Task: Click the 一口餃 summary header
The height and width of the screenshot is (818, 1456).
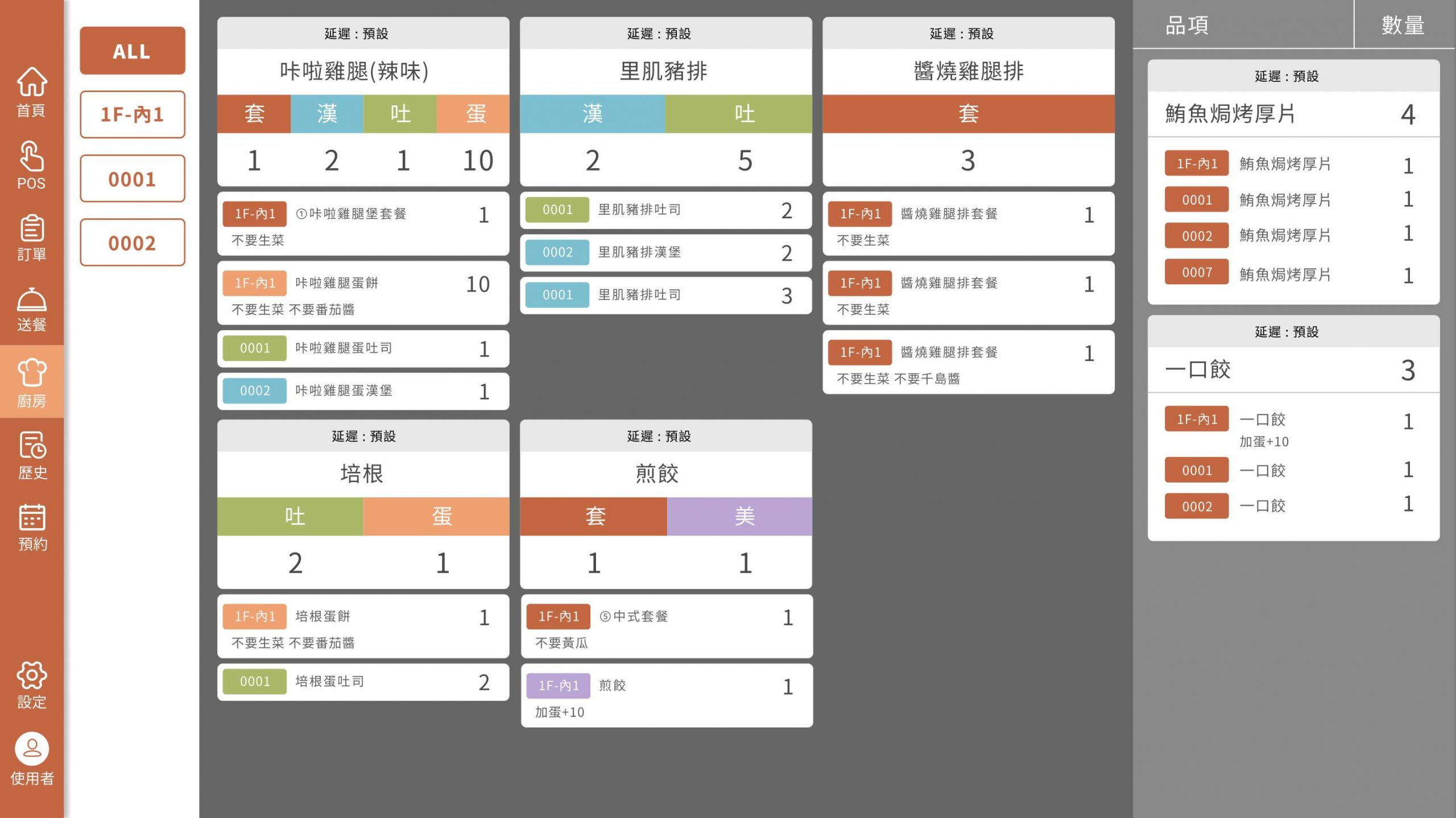Action: (x=1293, y=370)
